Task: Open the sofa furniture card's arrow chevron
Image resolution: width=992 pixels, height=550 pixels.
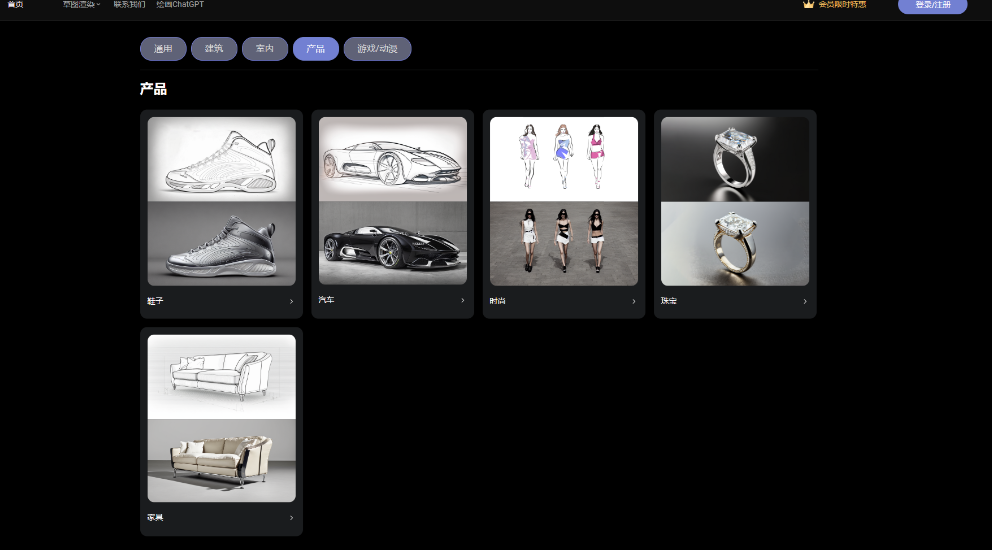Action: click(x=291, y=518)
